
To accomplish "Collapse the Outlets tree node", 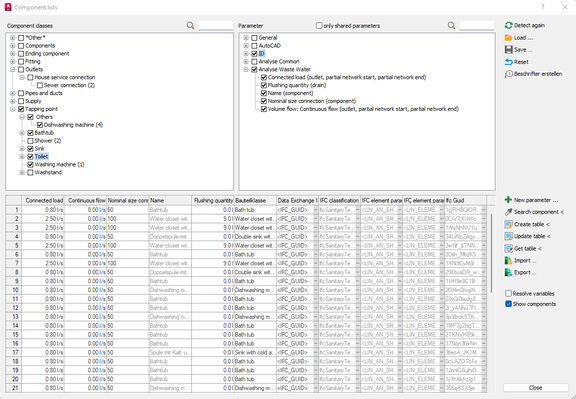I will (12, 69).
